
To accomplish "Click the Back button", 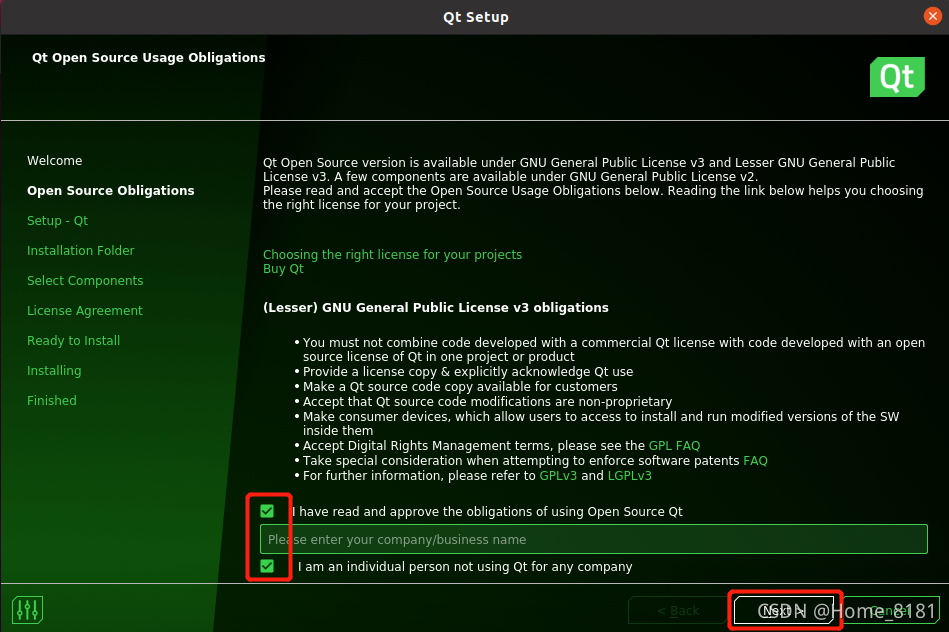I will [x=678, y=610].
